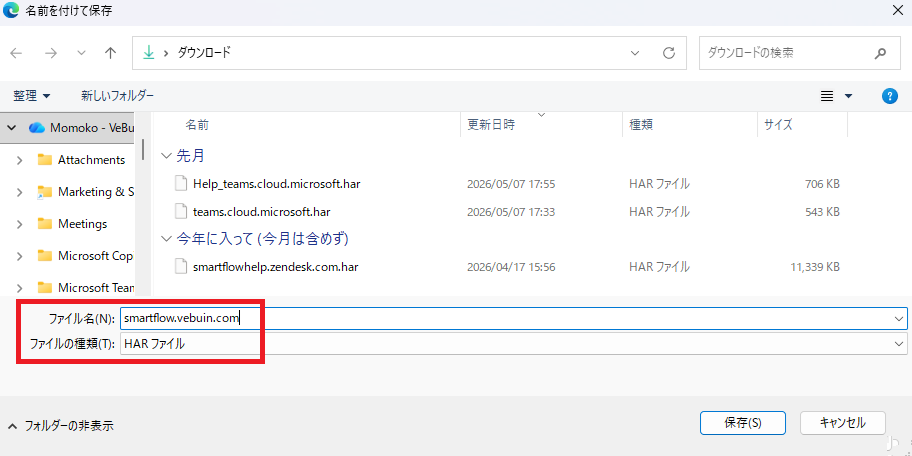Click the 2026/05/07 17:33 date cell
The height and width of the screenshot is (456, 912).
coord(511,212)
